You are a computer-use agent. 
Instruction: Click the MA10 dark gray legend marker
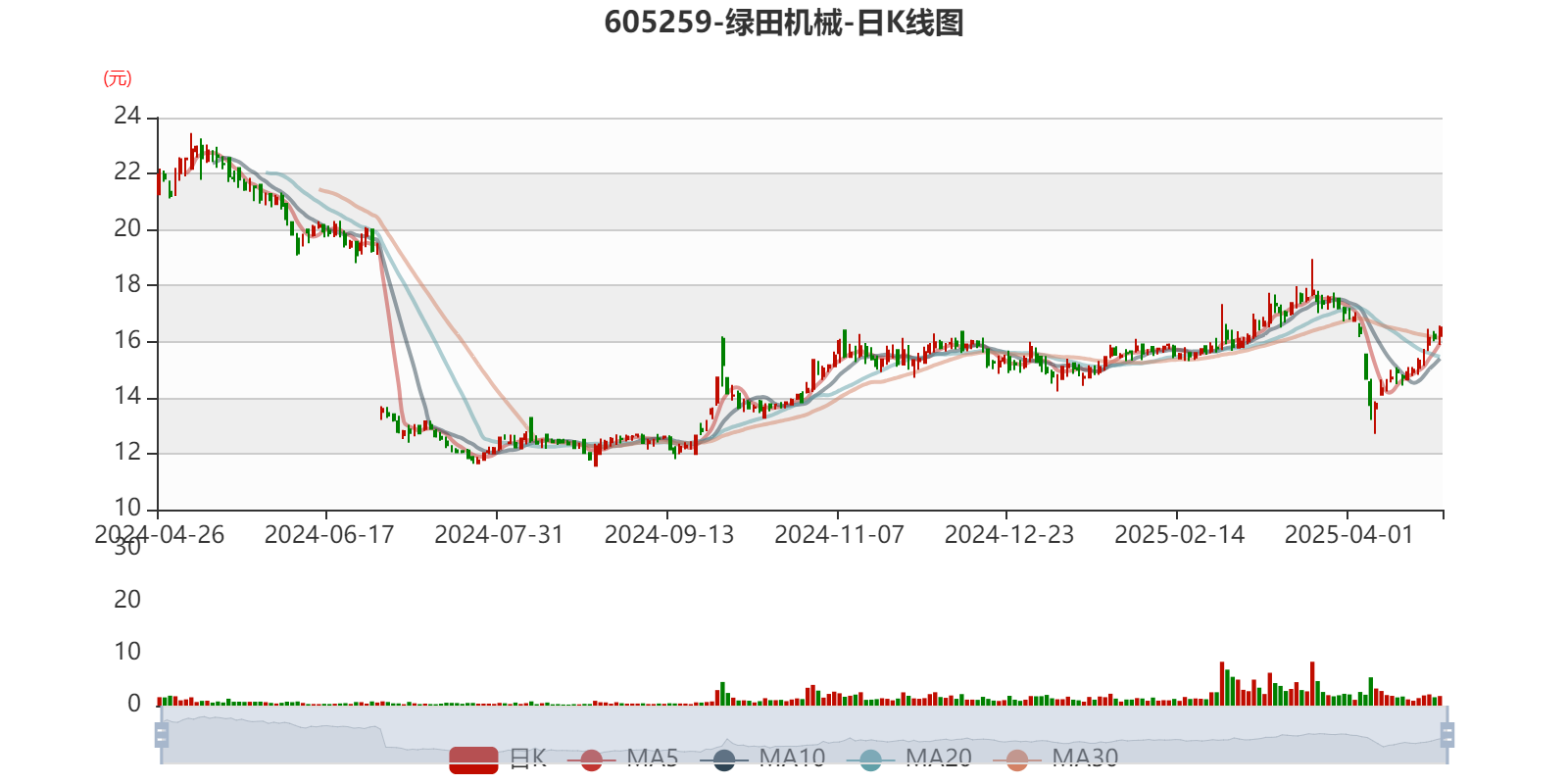[724, 759]
